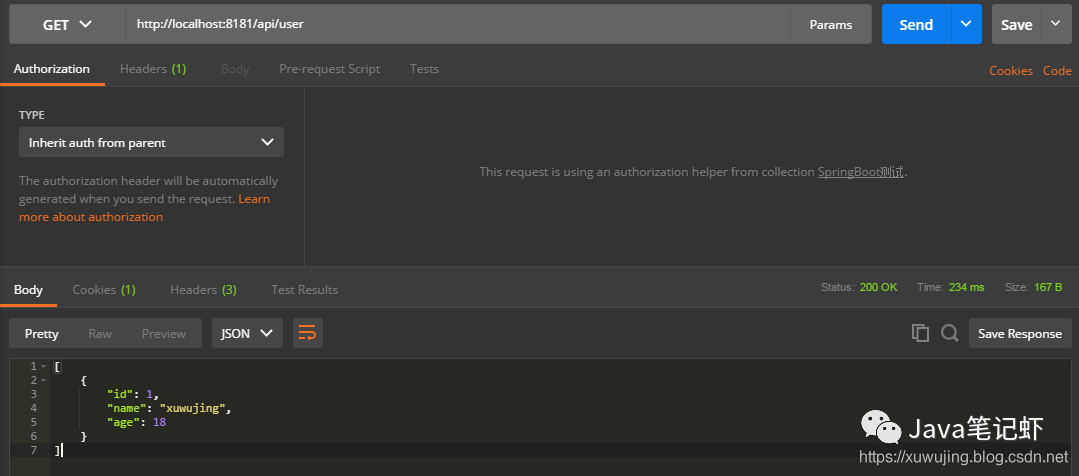1079x476 pixels.
Task: Send the request
Action: [916, 24]
